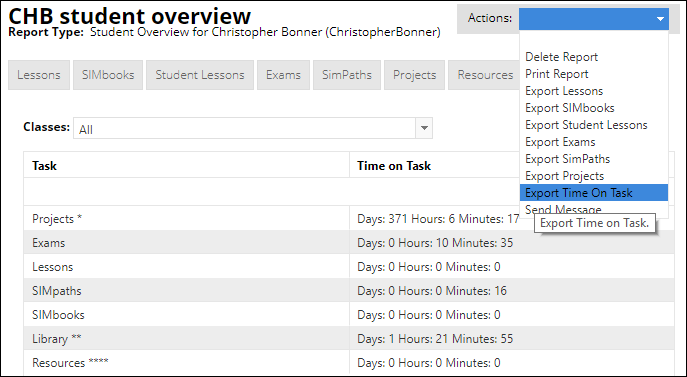Select Export Time On Task option
Viewport: 687px width, 377px height.
[x=594, y=193]
